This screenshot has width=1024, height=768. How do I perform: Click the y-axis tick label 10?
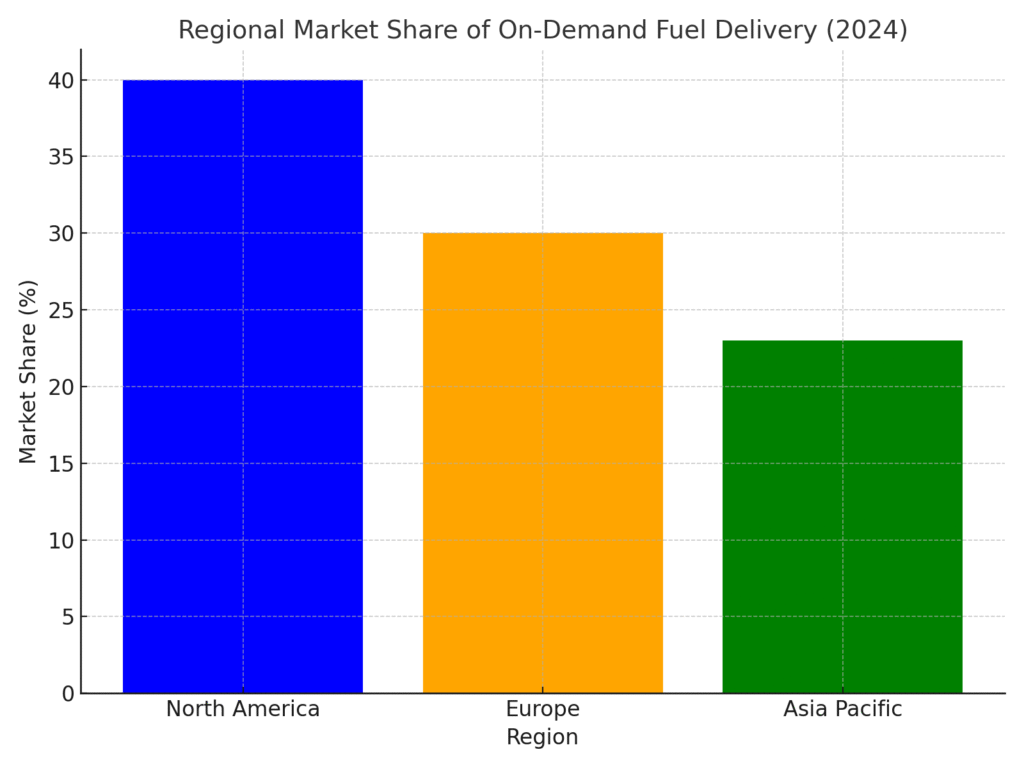[x=62, y=540]
